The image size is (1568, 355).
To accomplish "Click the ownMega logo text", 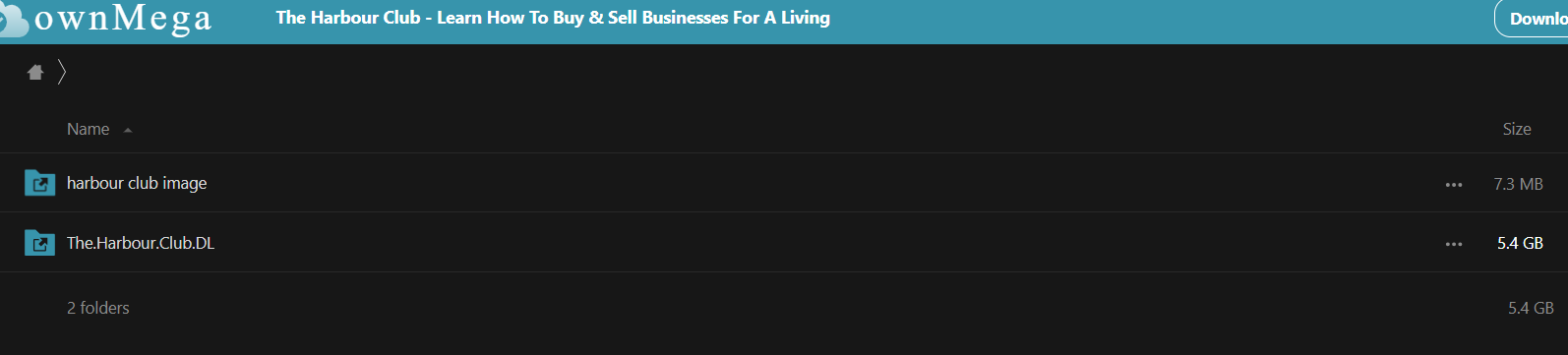I will (123, 19).
